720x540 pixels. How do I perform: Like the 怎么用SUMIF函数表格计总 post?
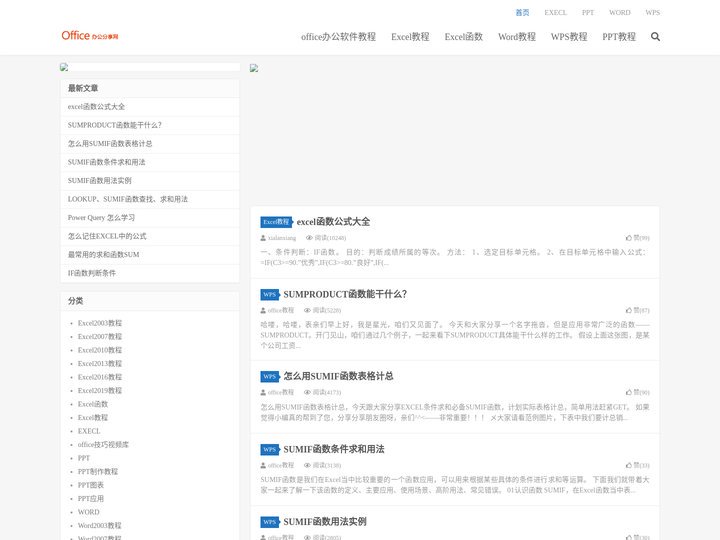click(637, 392)
